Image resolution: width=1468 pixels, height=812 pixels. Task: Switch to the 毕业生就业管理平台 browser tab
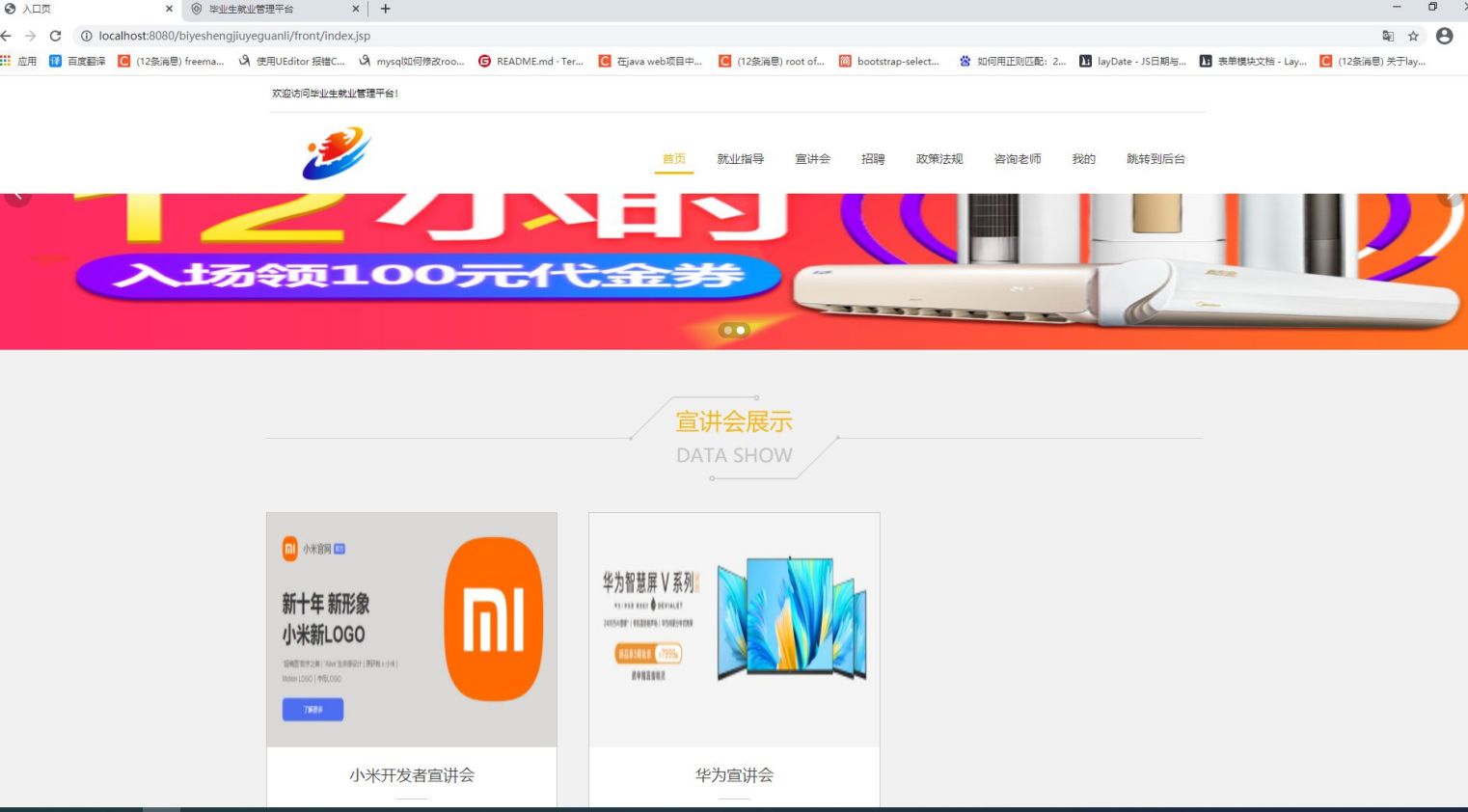click(x=275, y=9)
